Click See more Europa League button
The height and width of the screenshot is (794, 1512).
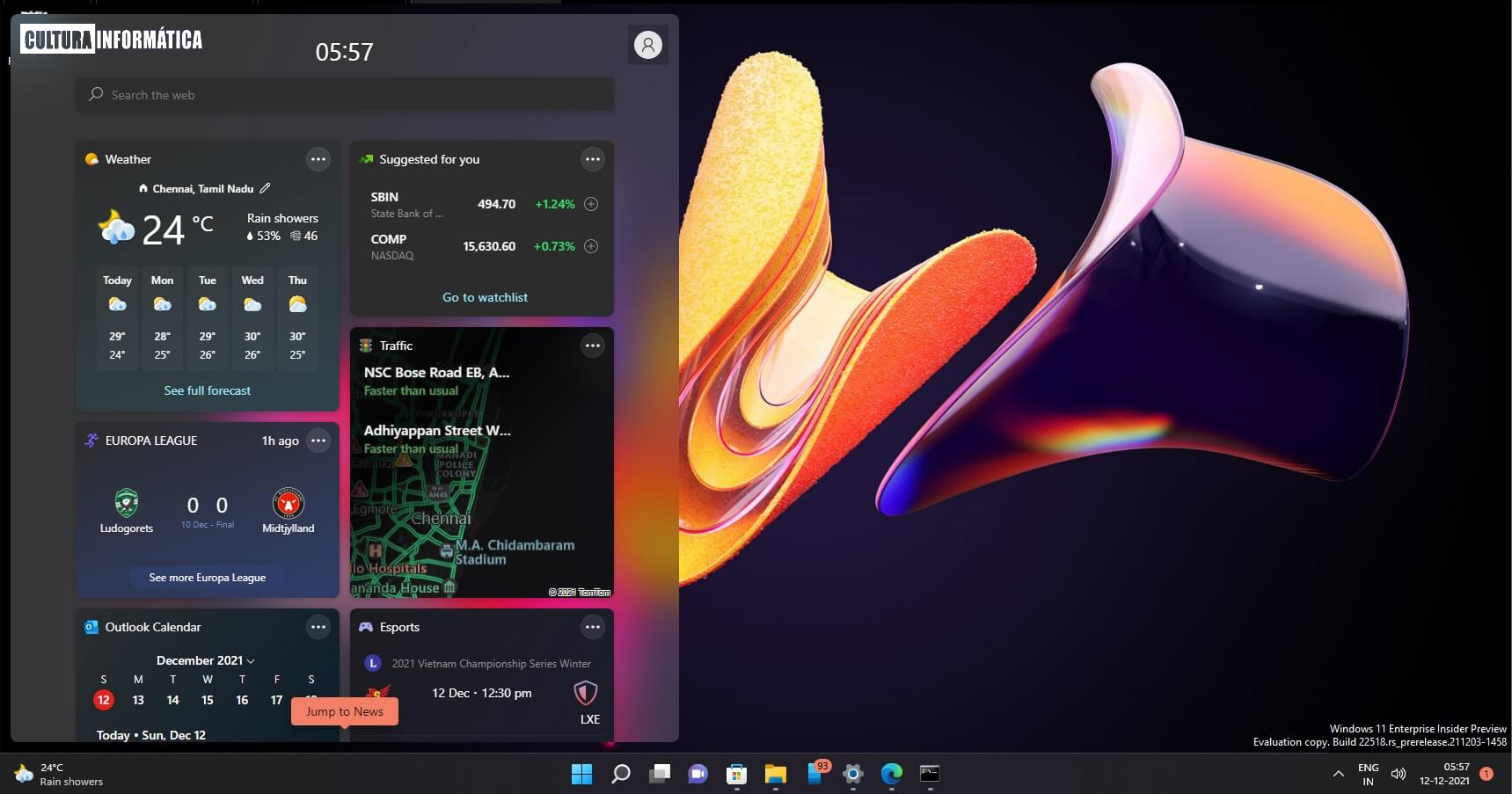click(208, 578)
